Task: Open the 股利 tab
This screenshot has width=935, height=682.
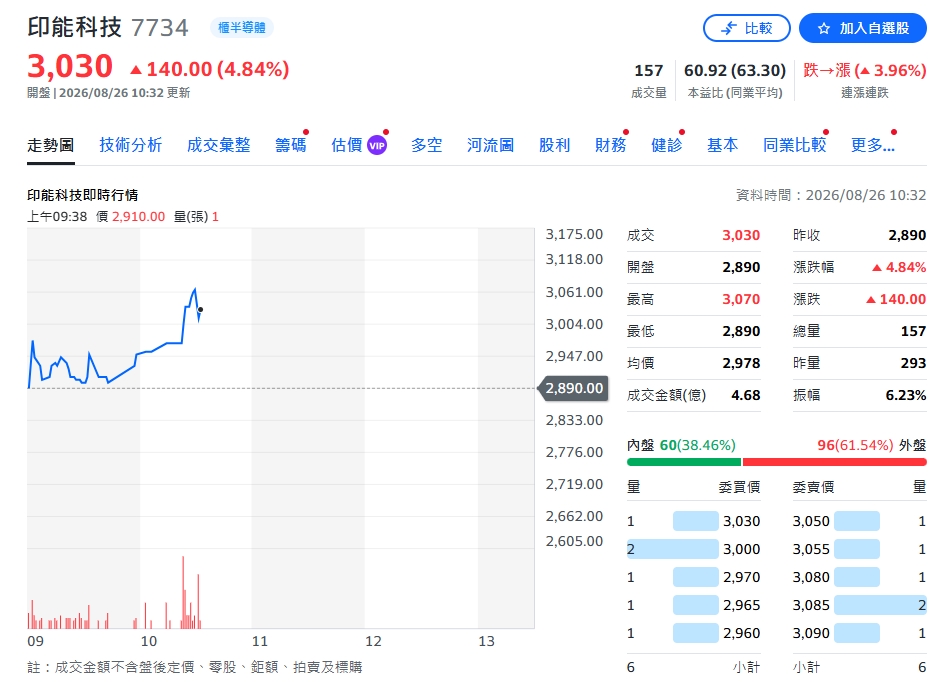Action: (x=555, y=145)
